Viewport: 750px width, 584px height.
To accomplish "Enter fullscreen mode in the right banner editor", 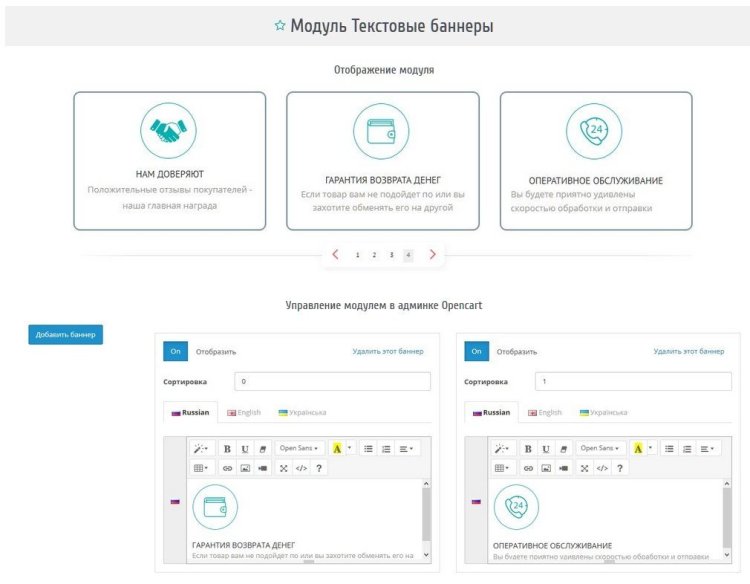I will coord(584,468).
